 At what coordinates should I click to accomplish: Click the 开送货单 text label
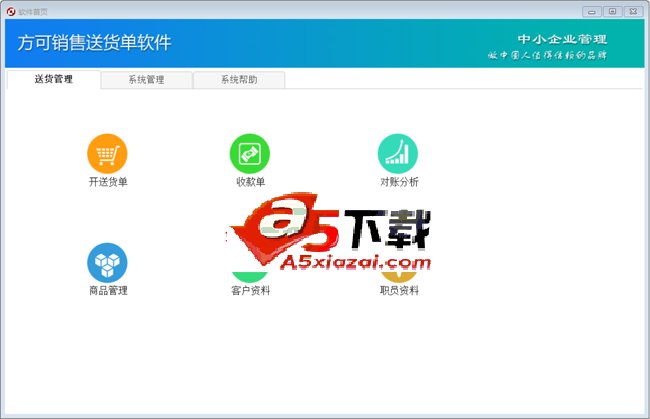tap(108, 182)
